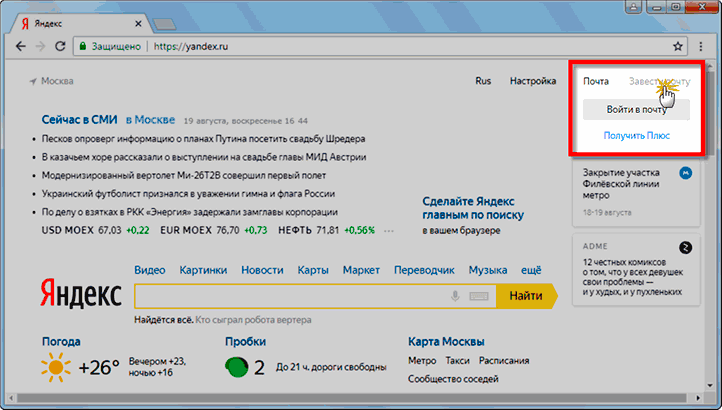Click the Chrome profile user icon
This screenshot has width=722, height=410.
[634, 6]
